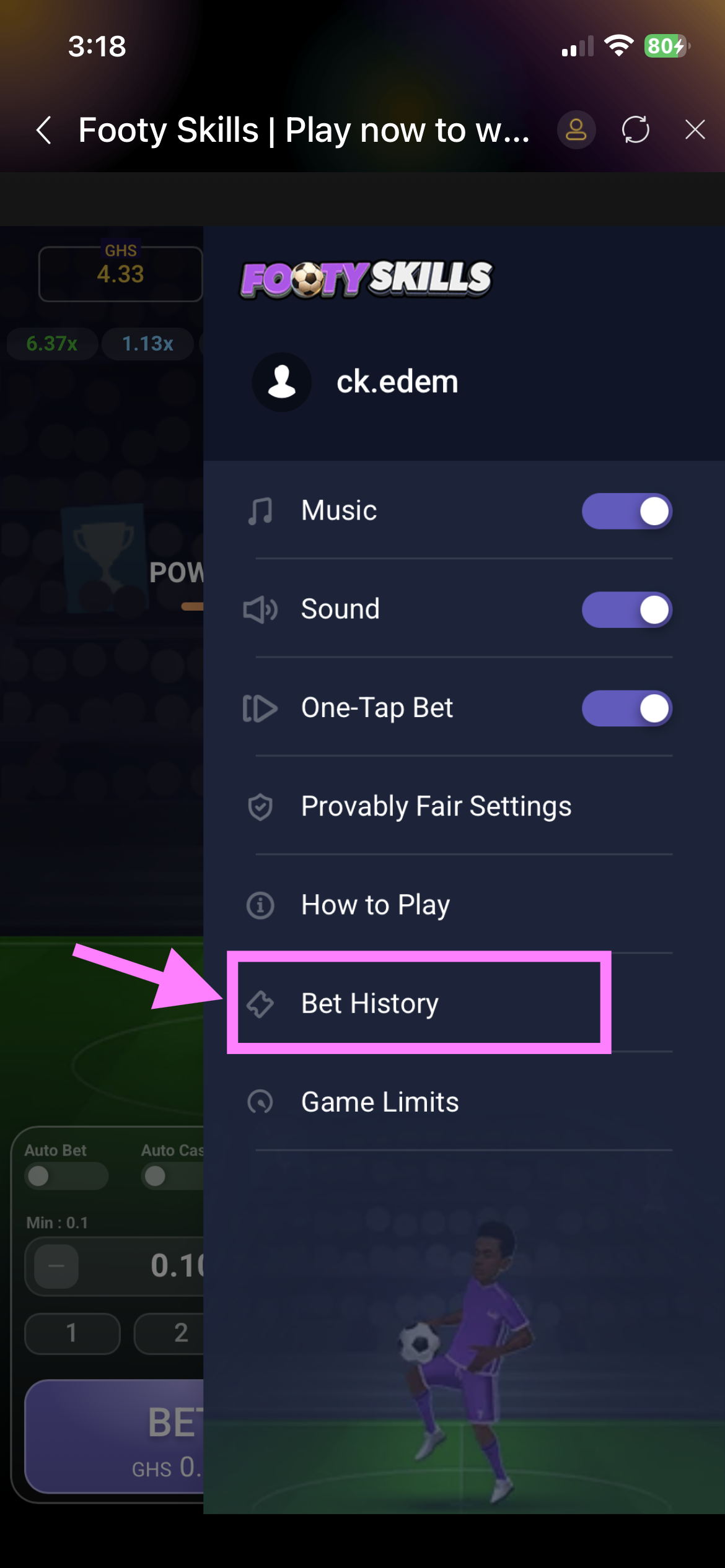
Task: Tap the refresh page icon
Action: pos(635,130)
